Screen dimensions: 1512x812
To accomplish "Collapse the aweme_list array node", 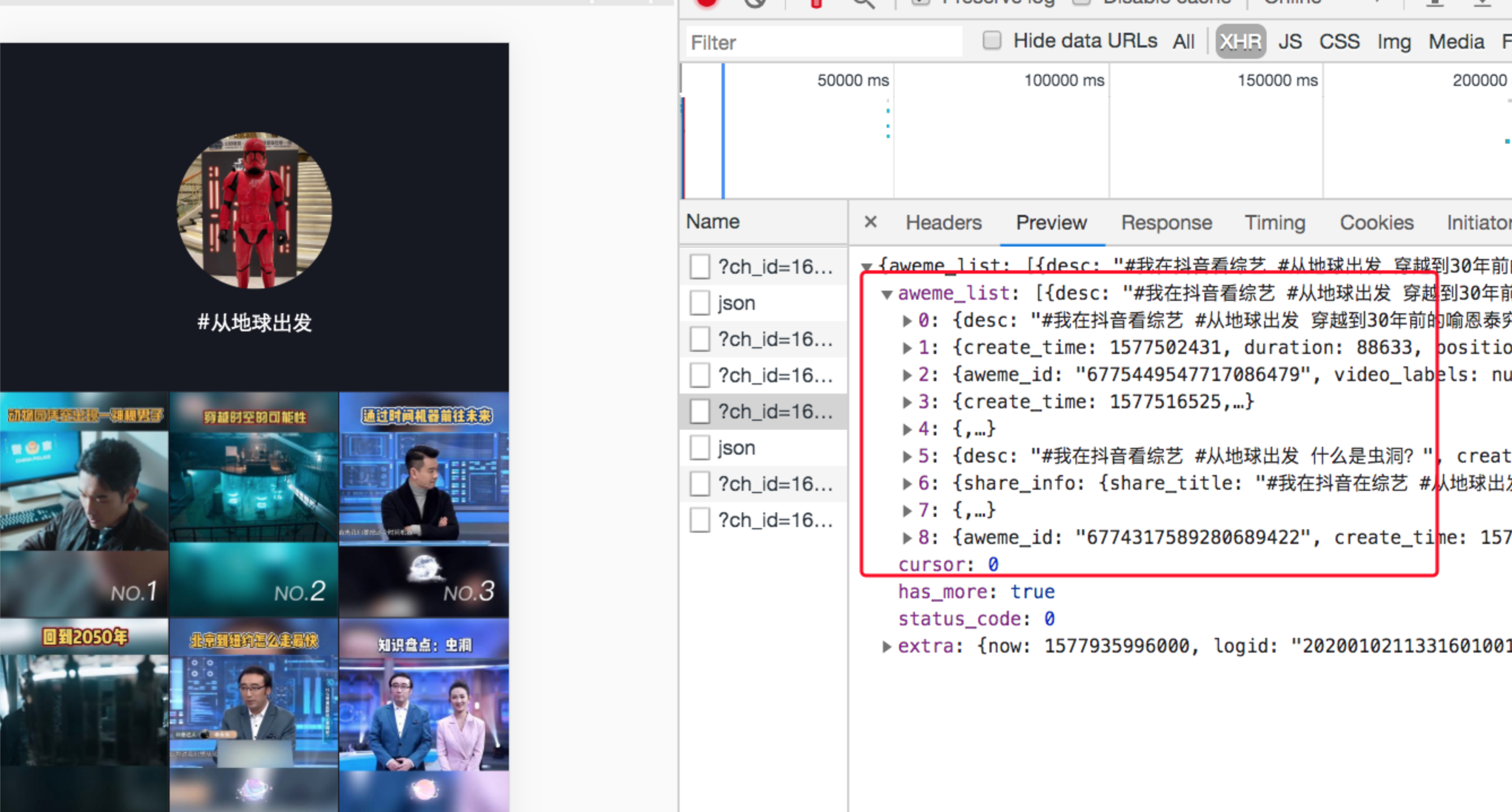I will (887, 293).
